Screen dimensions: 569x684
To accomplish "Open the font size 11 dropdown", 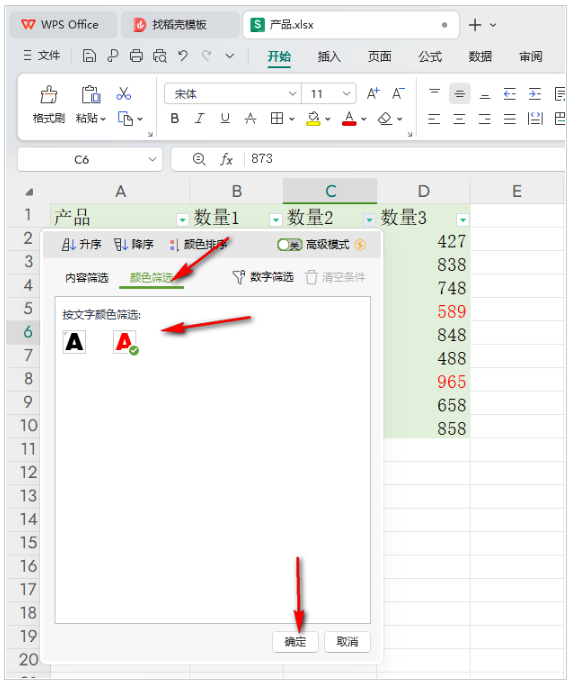I will point(329,94).
